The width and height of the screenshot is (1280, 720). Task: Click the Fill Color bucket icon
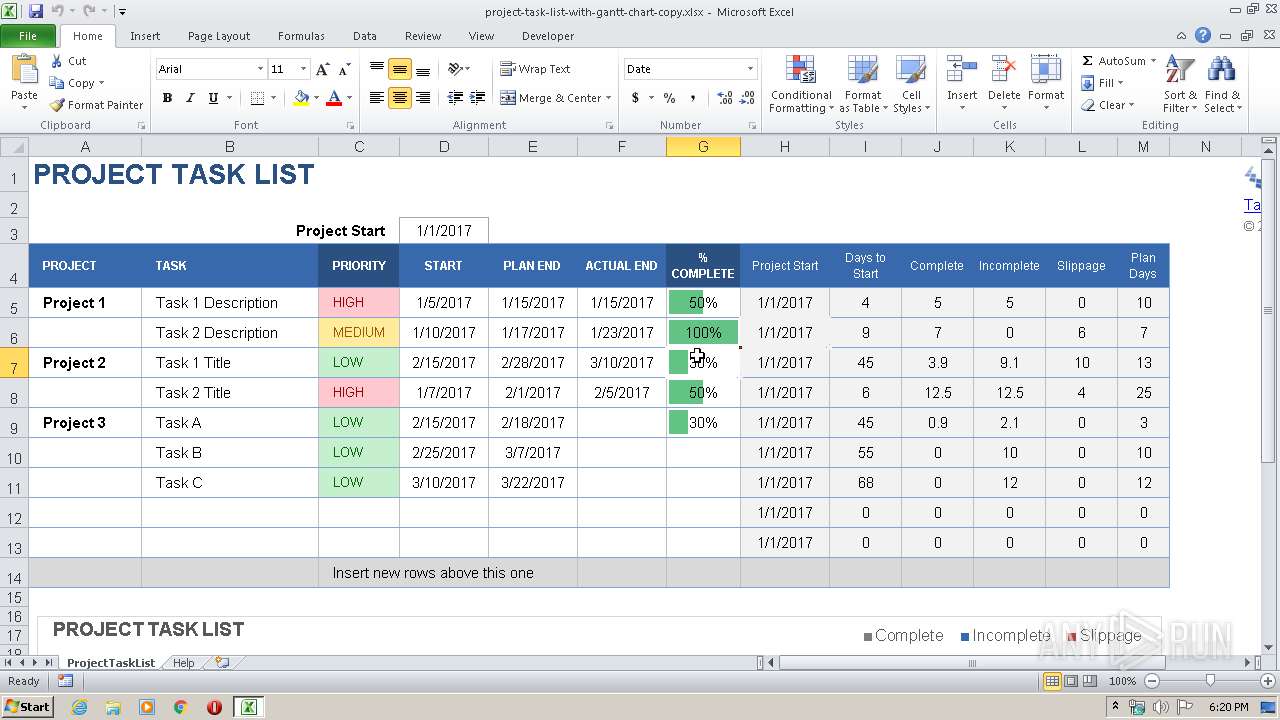301,98
